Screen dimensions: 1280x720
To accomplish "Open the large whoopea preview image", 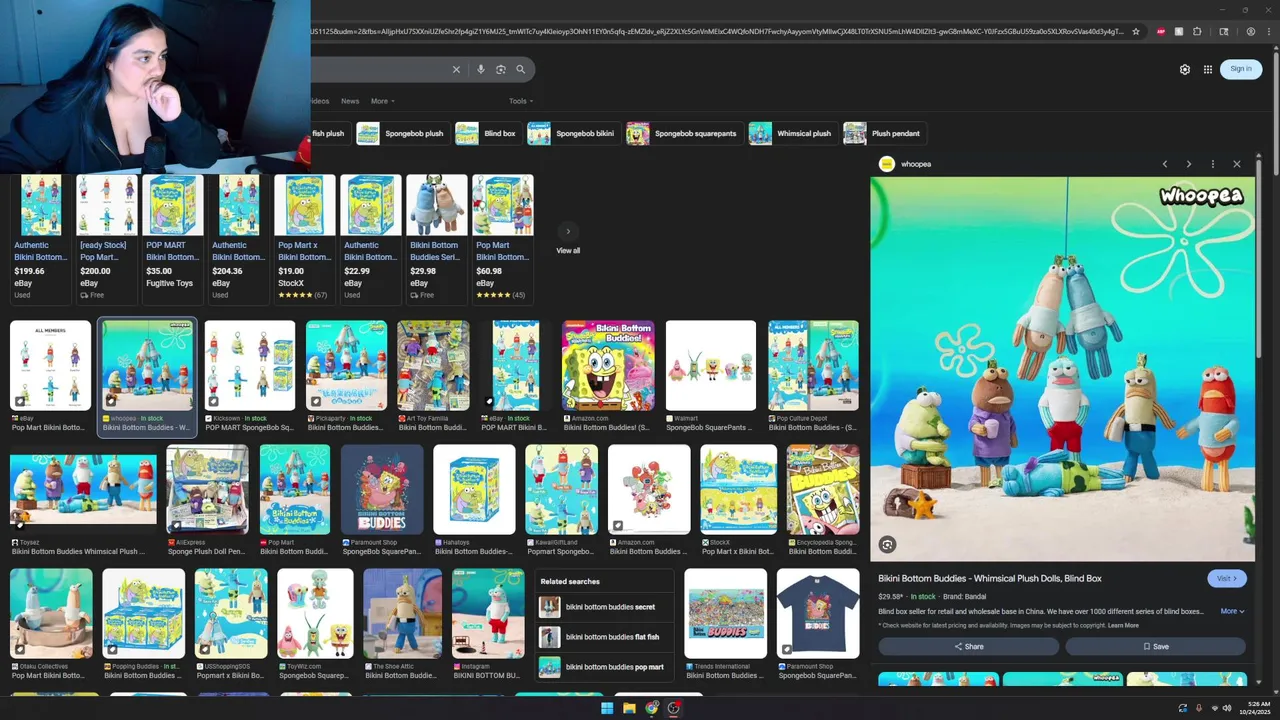I will click(x=1062, y=370).
